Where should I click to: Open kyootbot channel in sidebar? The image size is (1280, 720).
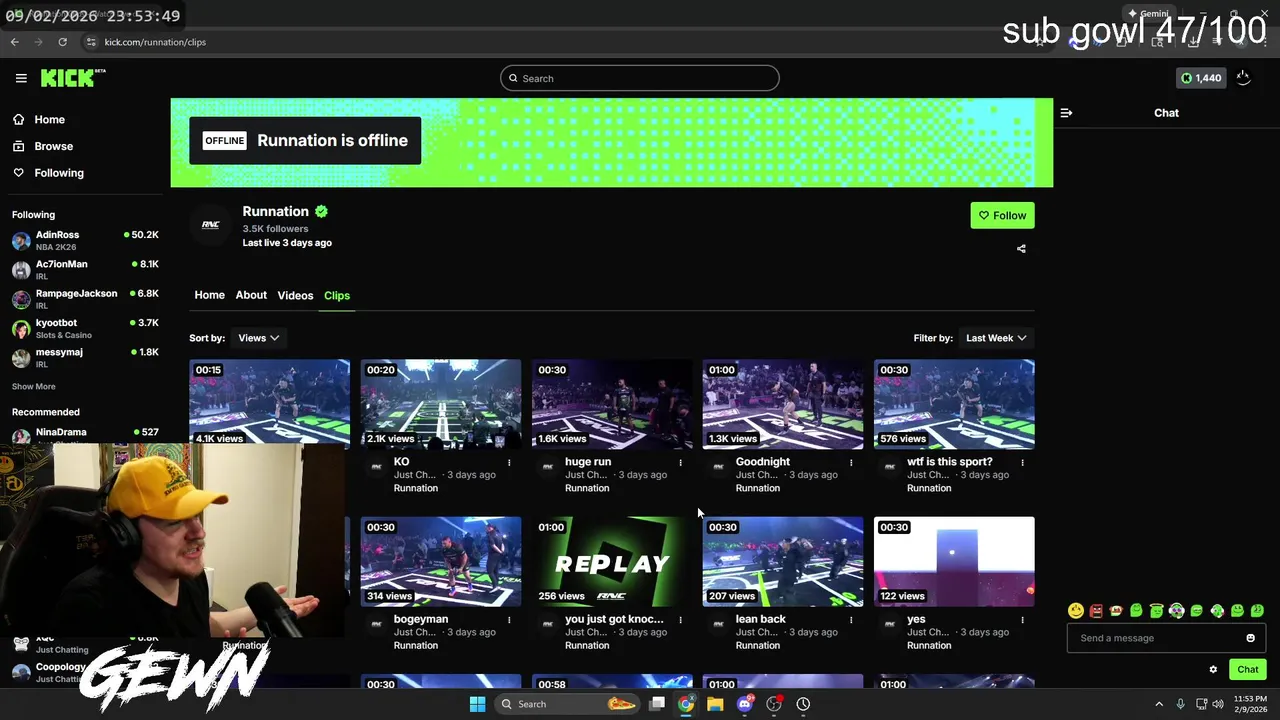(x=85, y=328)
